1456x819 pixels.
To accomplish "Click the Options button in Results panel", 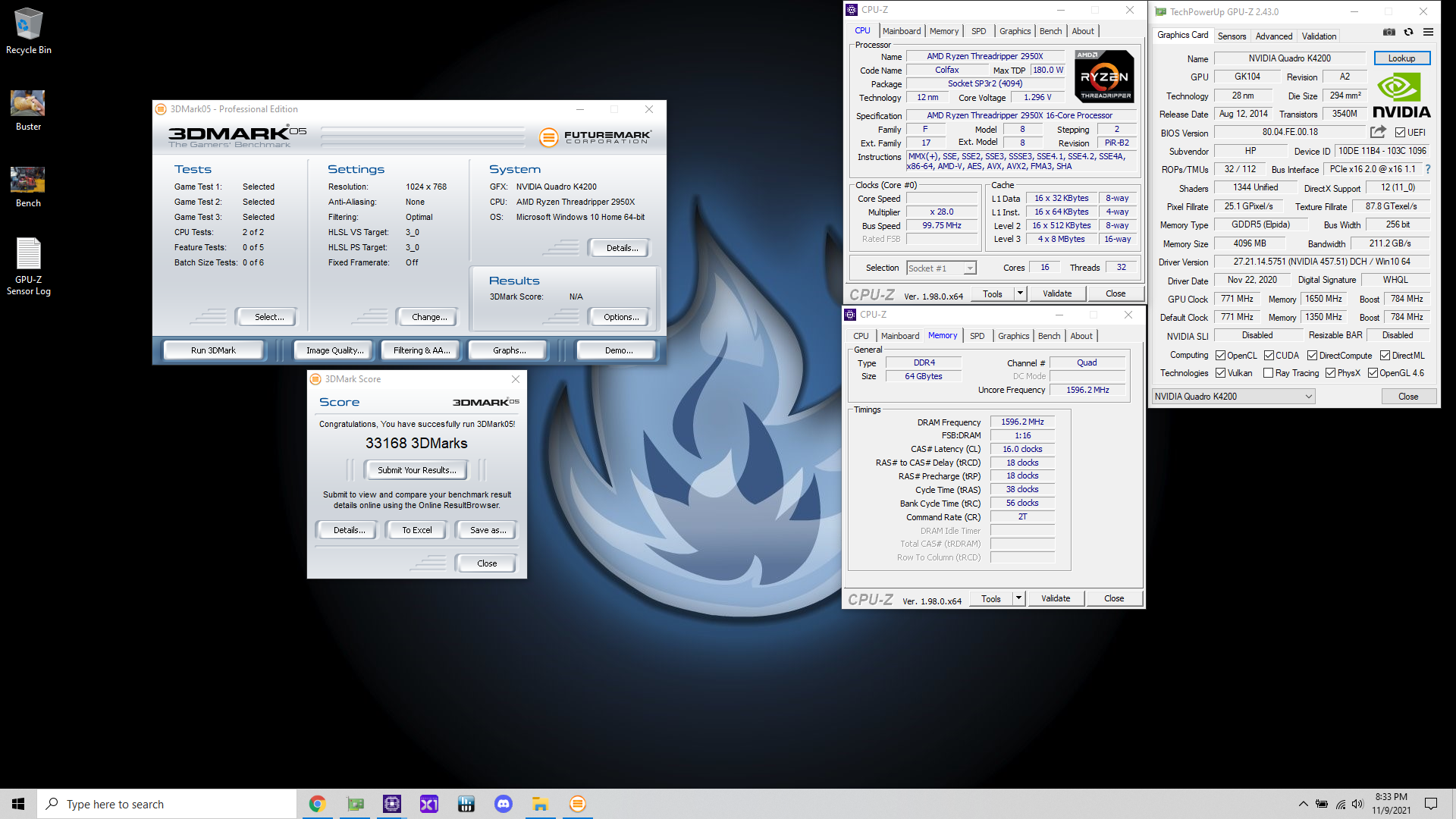I will pos(621,317).
